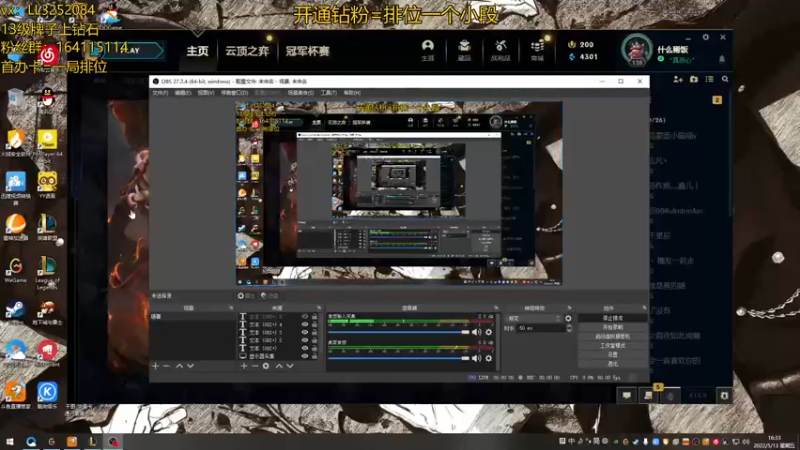Add a new scene with plus icon
The image size is (800, 450).
click(156, 366)
